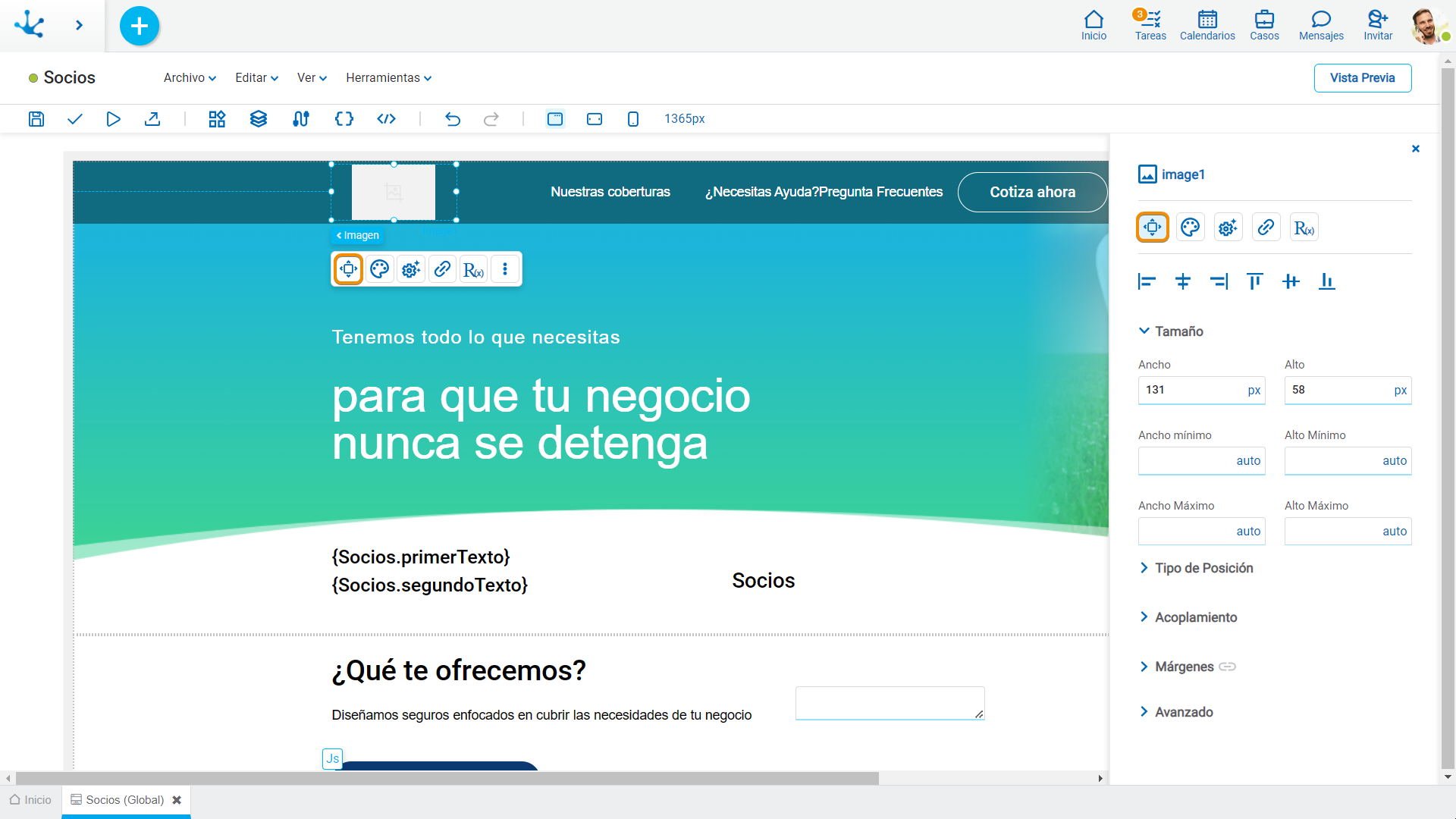
Task: Open the curly braces data icon
Action: tap(344, 119)
